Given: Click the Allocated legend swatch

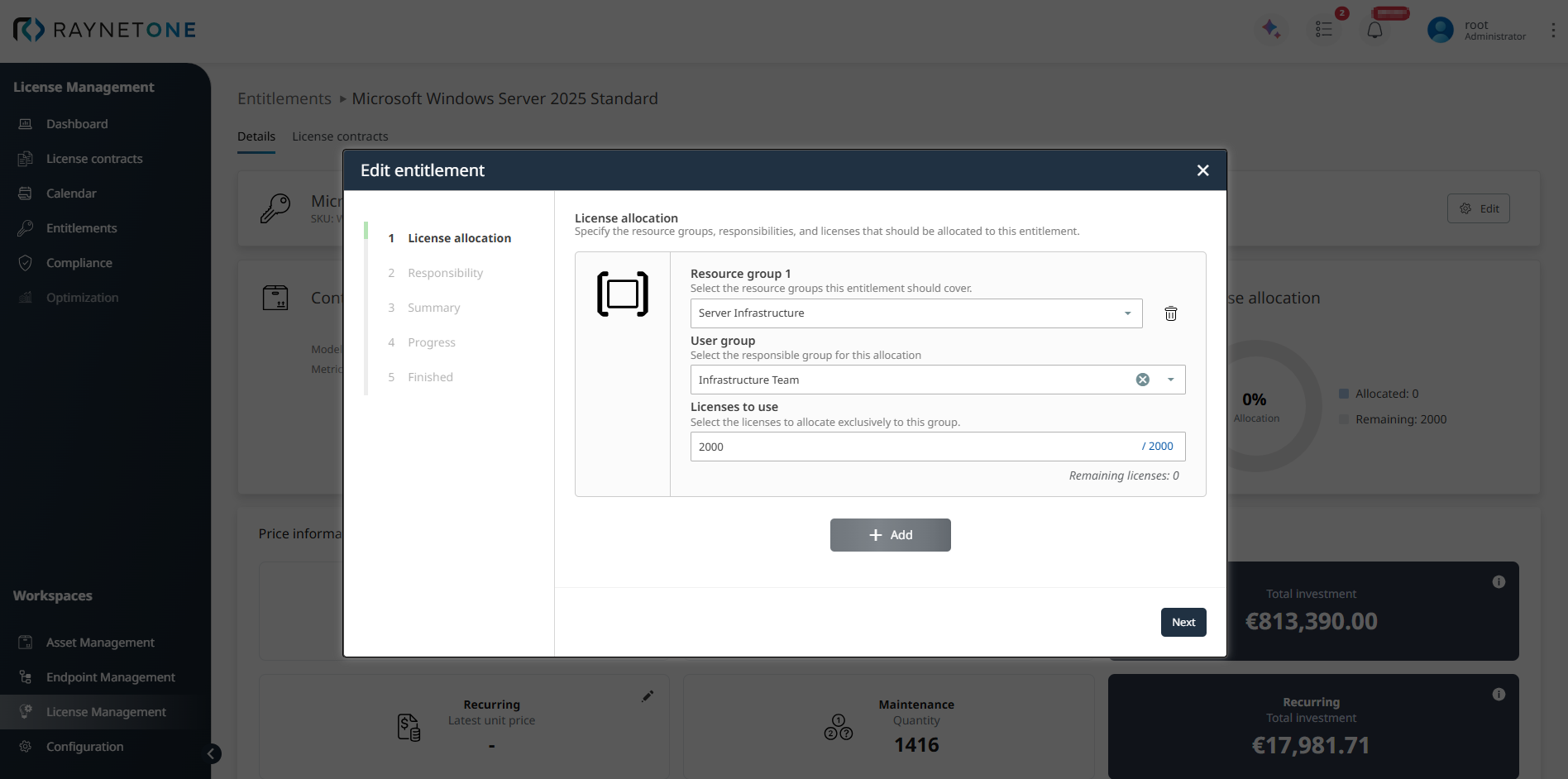Looking at the screenshot, I should coord(1344,394).
